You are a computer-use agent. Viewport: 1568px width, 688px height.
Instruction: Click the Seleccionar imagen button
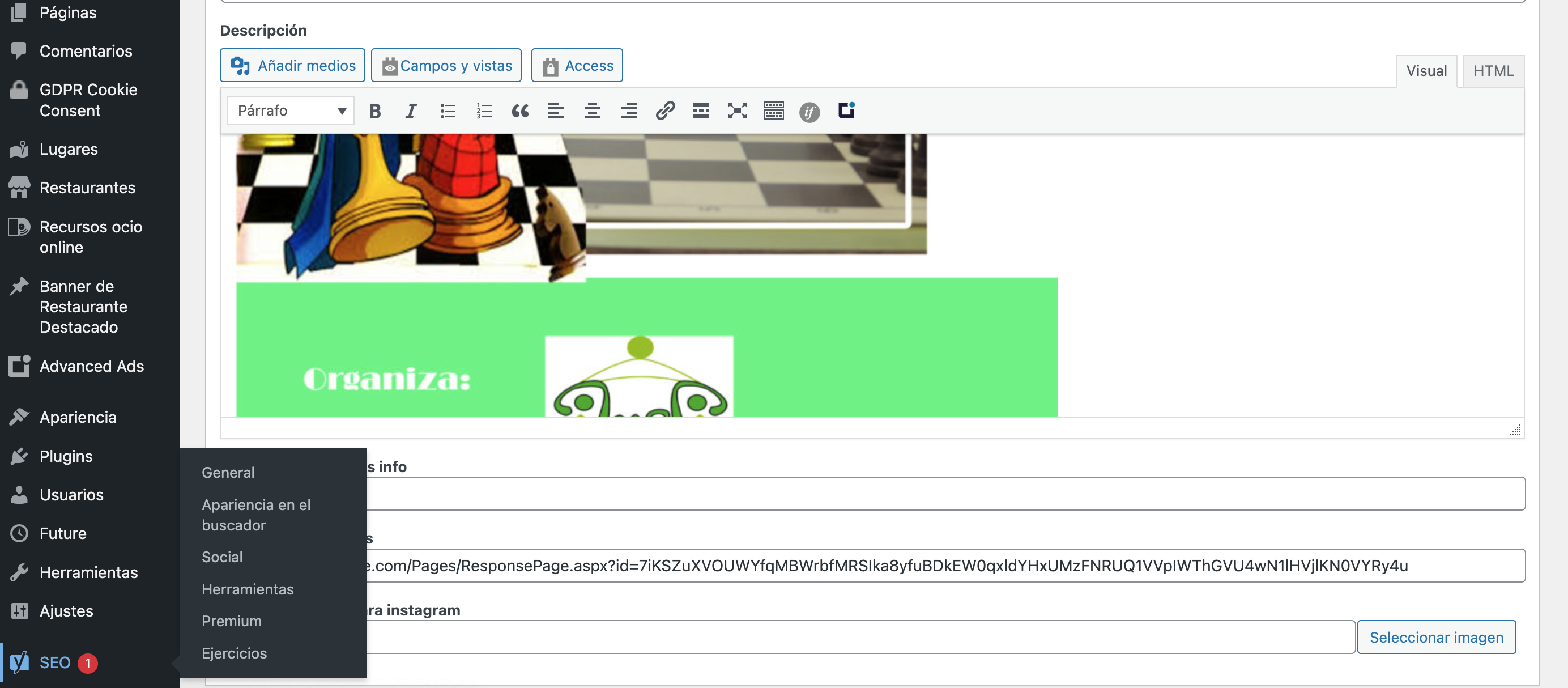pyautogui.click(x=1437, y=637)
